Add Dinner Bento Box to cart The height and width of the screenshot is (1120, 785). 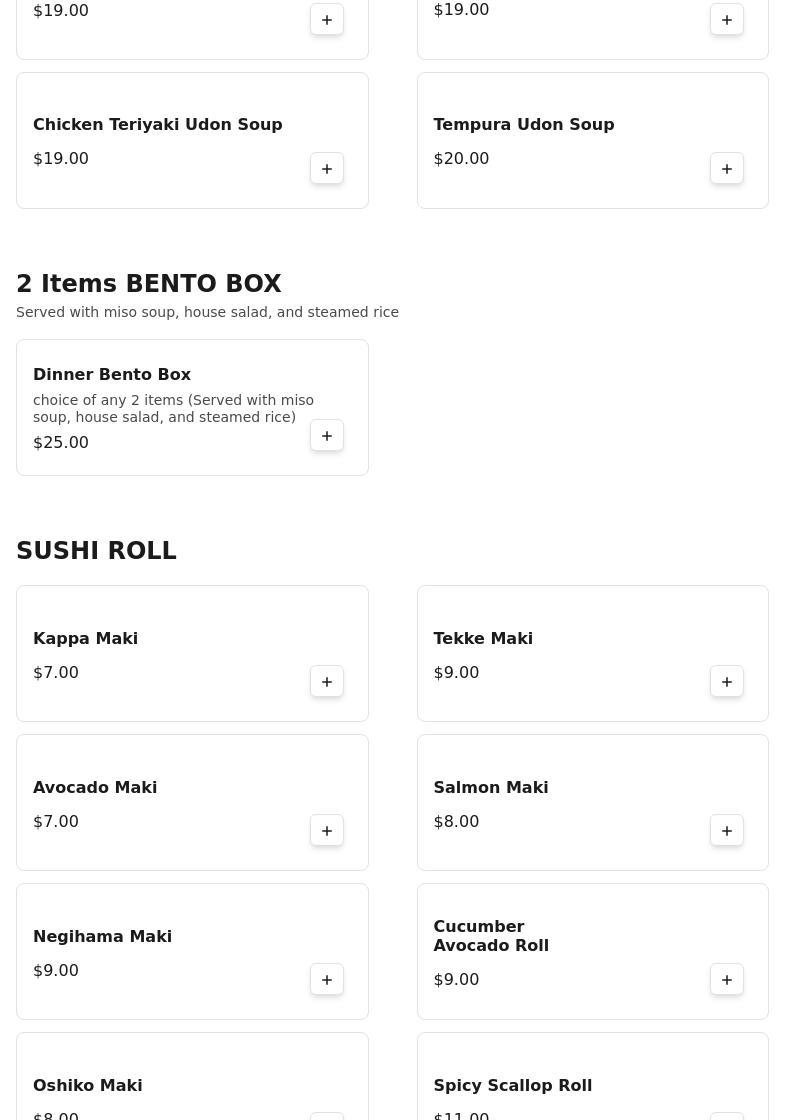327,435
